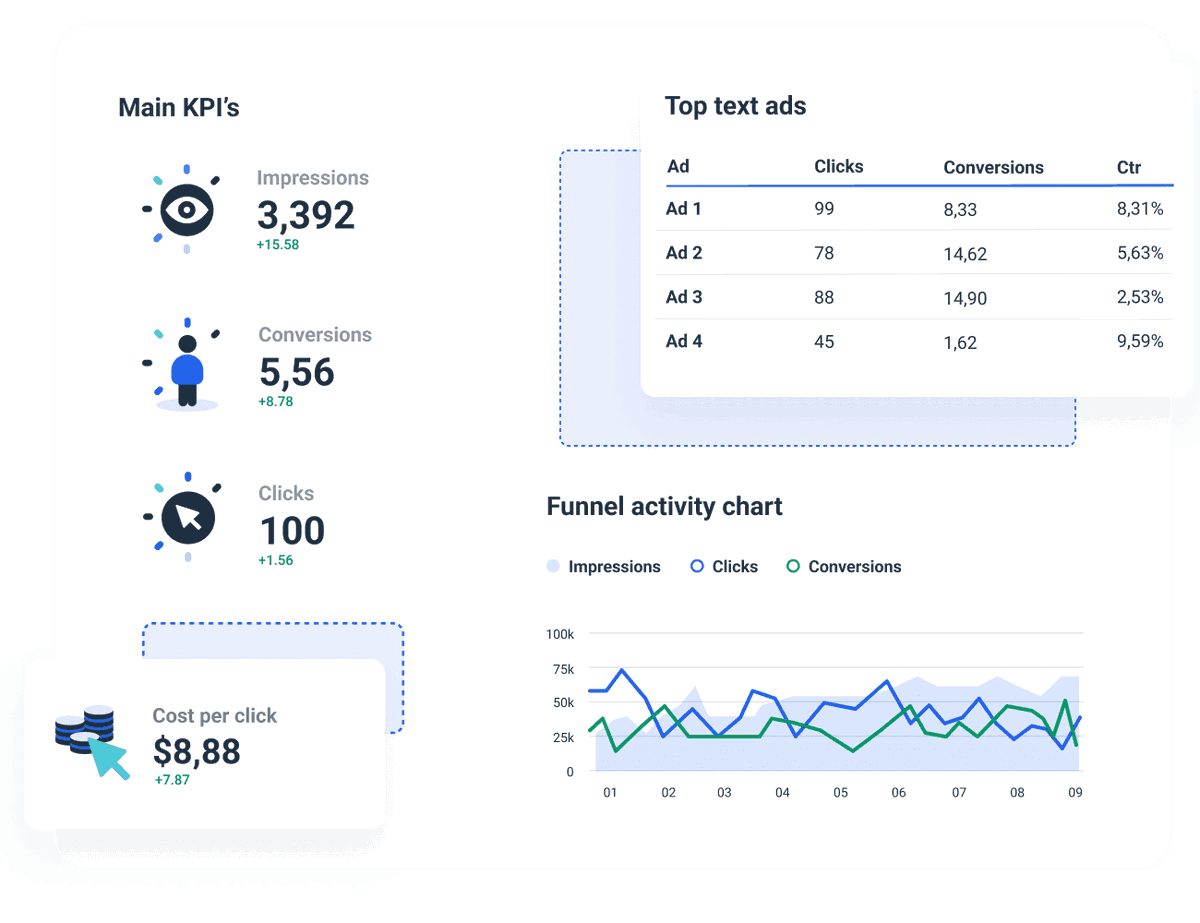Select the Funnel activity chart section header
The image size is (1200, 923).
(x=664, y=507)
